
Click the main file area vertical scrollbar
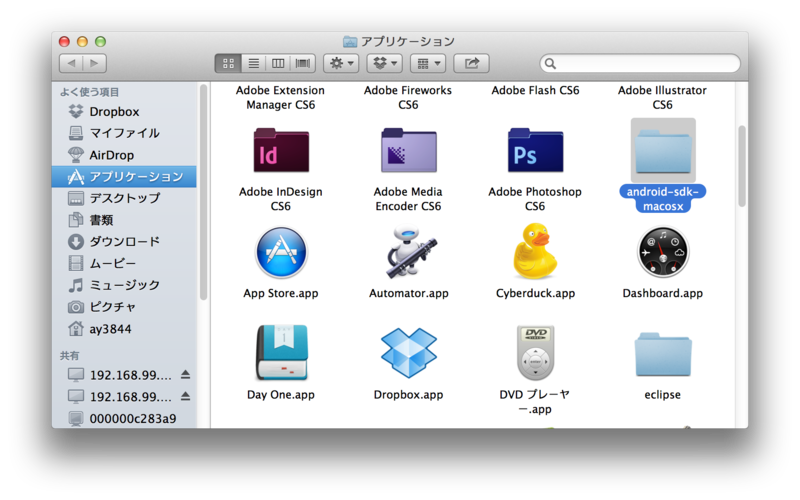tap(742, 166)
